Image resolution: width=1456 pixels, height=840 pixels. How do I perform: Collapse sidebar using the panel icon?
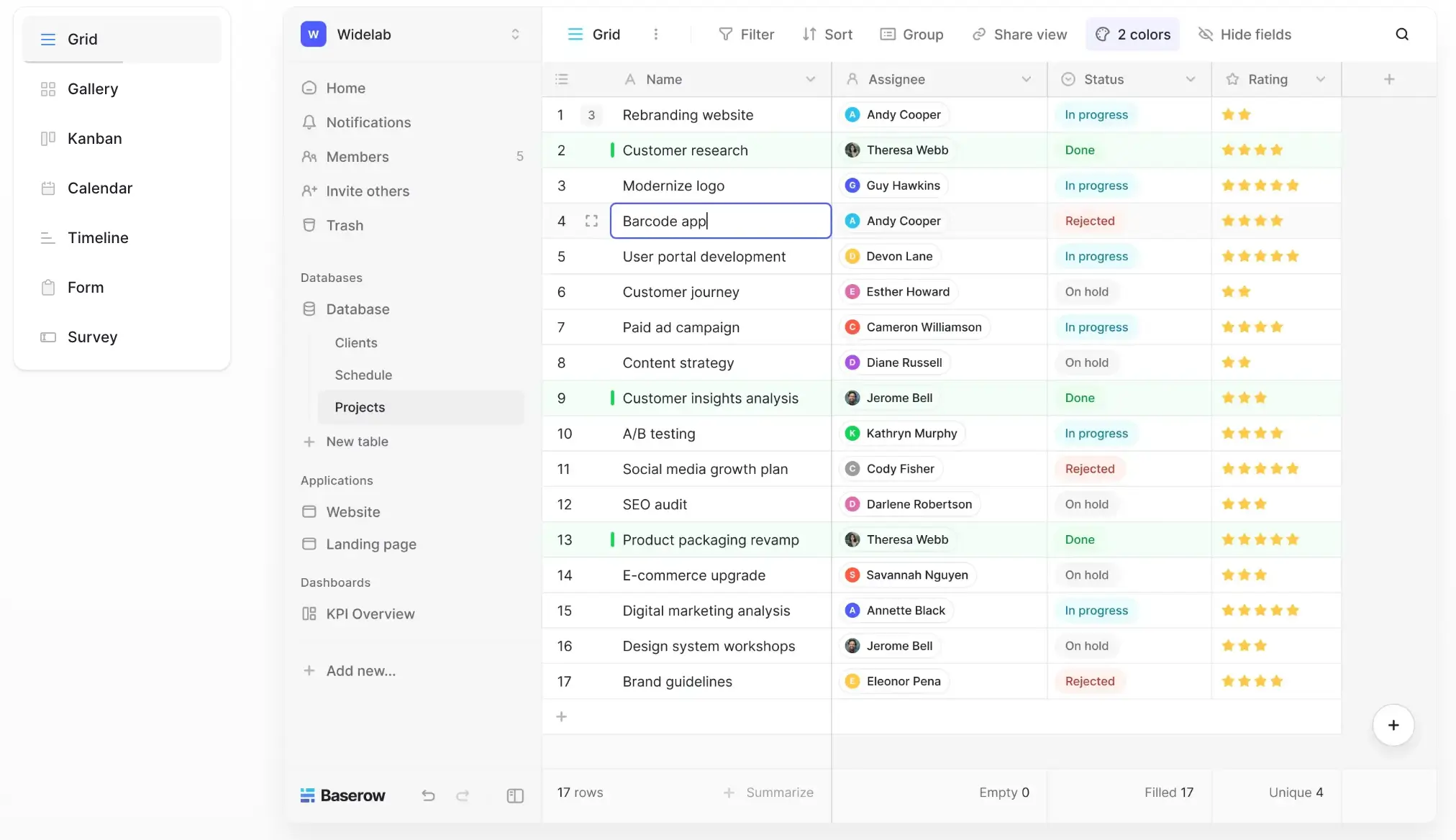(515, 795)
